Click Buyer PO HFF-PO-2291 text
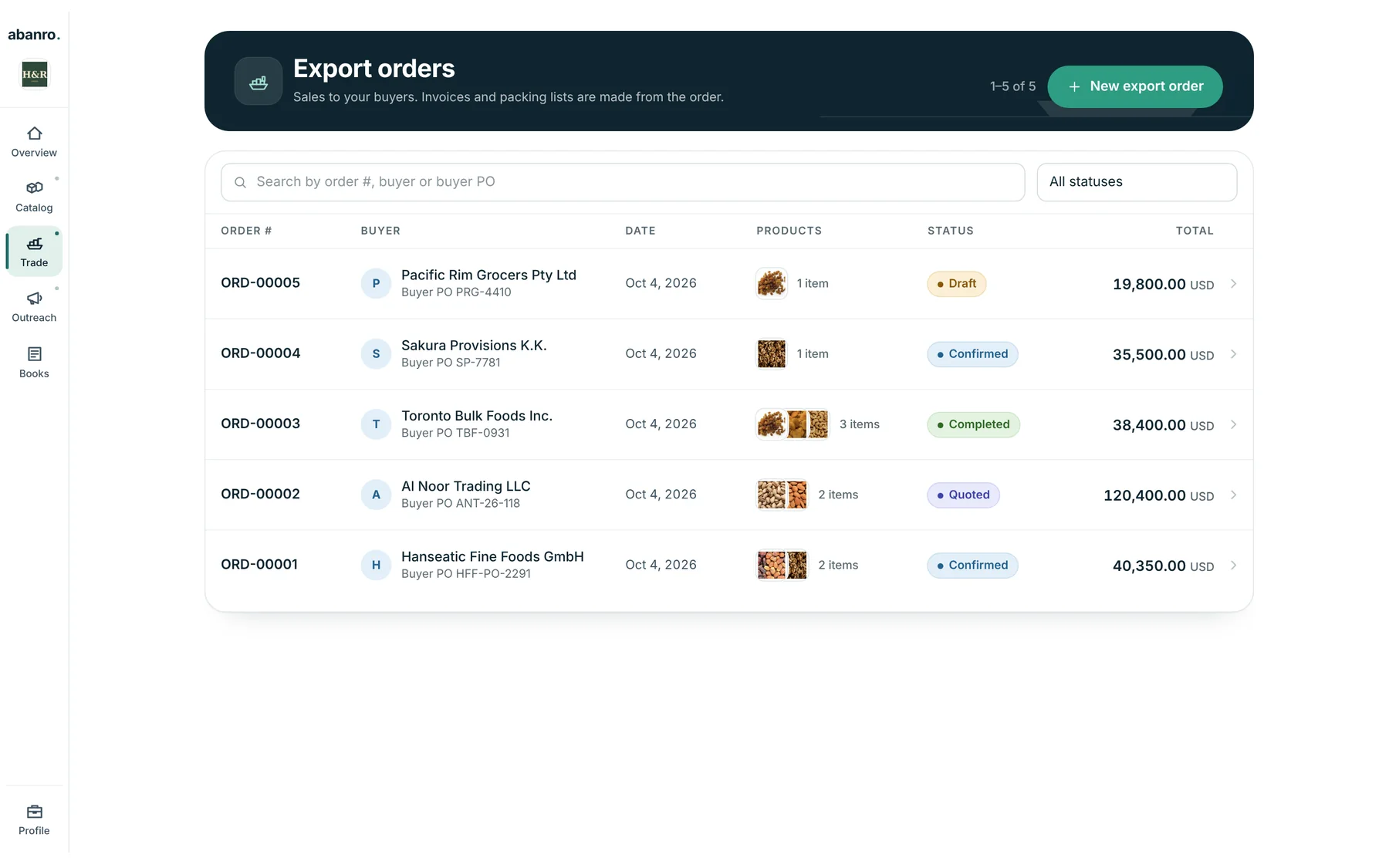 pos(465,574)
